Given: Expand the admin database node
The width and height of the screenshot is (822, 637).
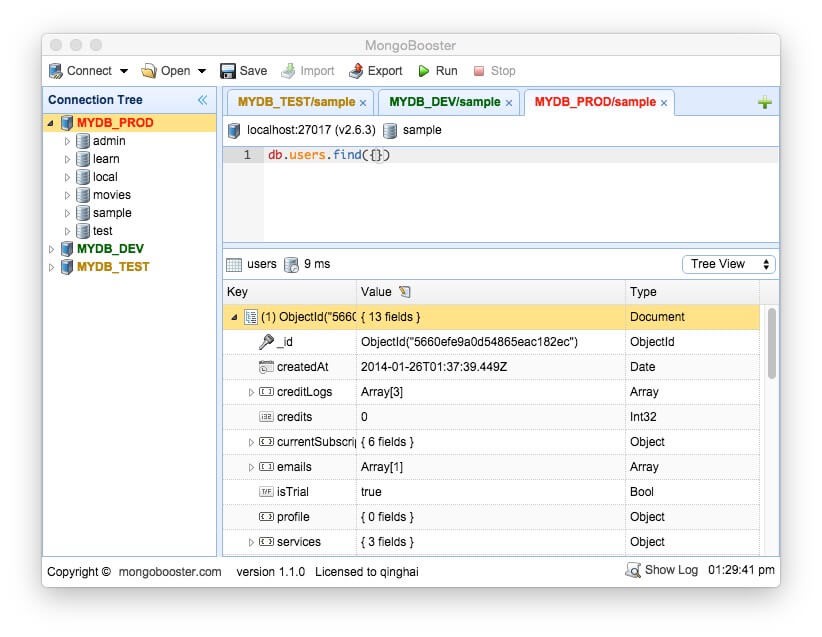Looking at the screenshot, I should coord(67,142).
